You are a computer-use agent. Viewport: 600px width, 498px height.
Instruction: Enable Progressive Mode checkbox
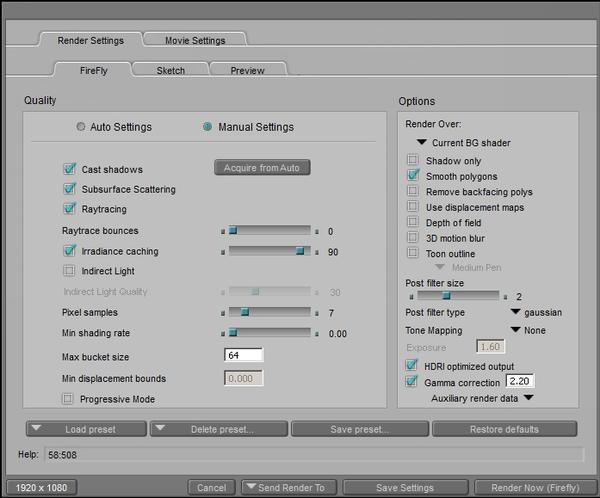pyautogui.click(x=68, y=399)
